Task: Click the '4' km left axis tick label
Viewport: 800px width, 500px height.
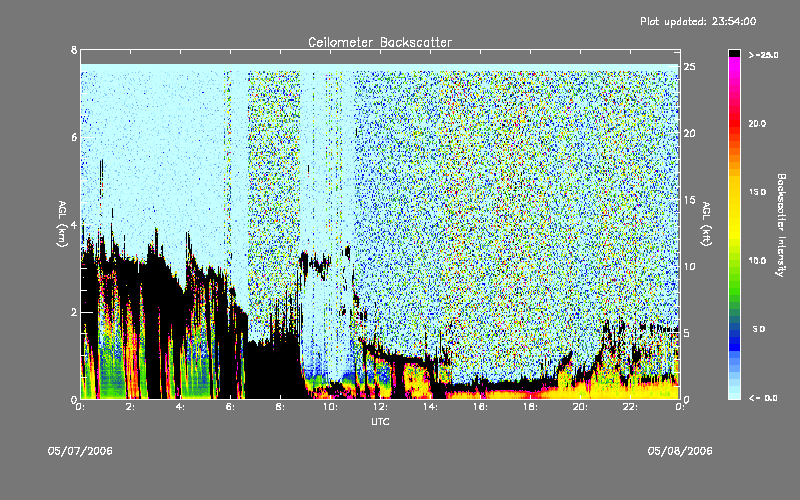Action: (x=74, y=225)
